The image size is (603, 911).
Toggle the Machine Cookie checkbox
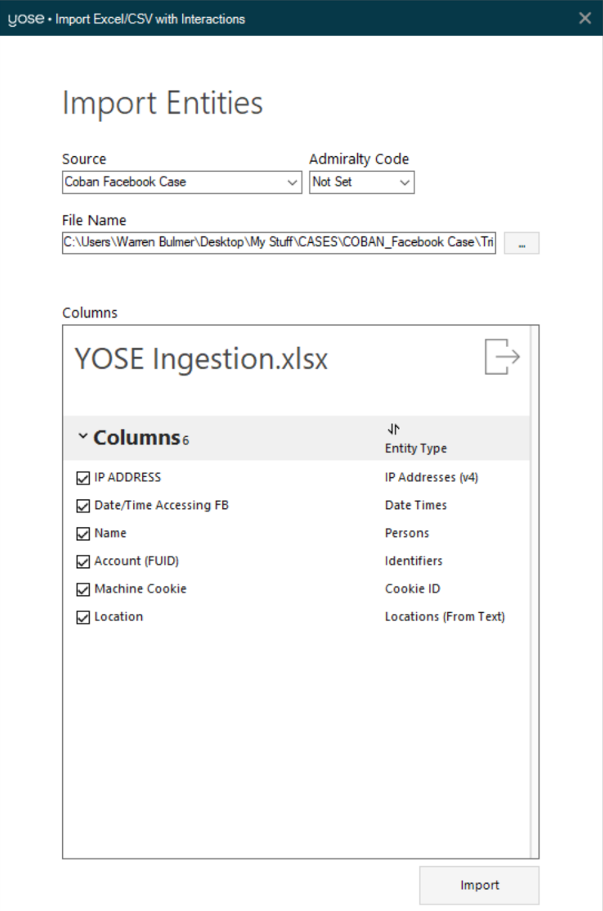point(83,590)
